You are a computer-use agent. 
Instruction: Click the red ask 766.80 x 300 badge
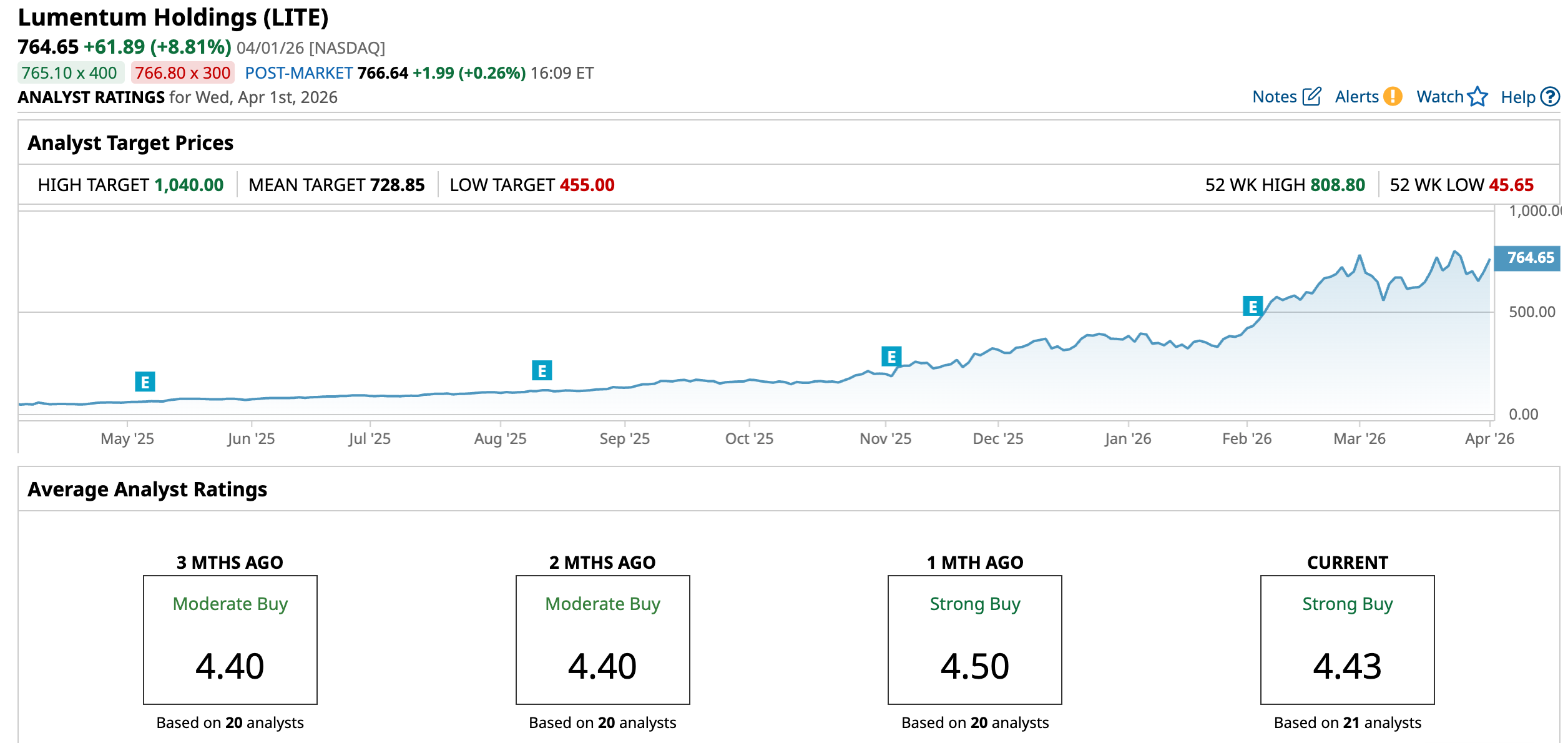(182, 73)
